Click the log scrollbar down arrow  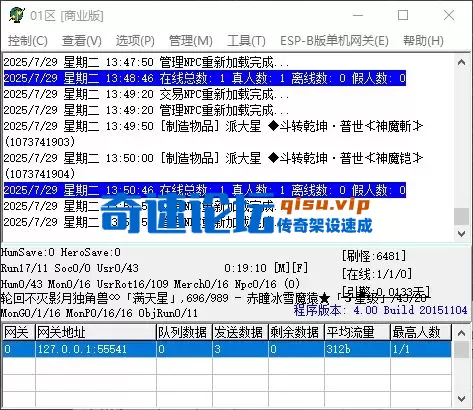pyautogui.click(x=462, y=233)
